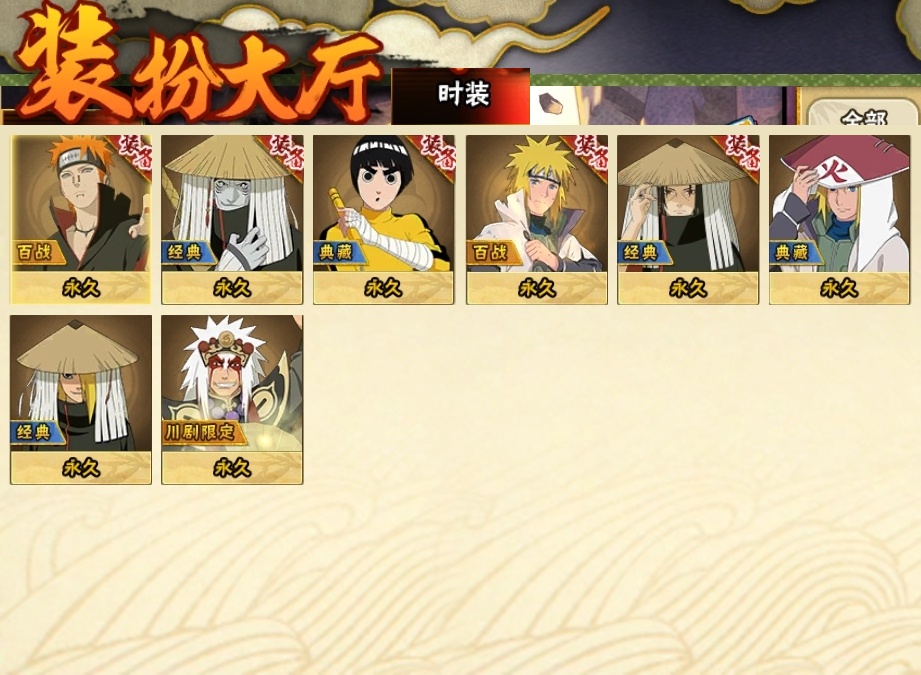Switch to the 全部 filter tab
The height and width of the screenshot is (675, 921).
click(862, 113)
